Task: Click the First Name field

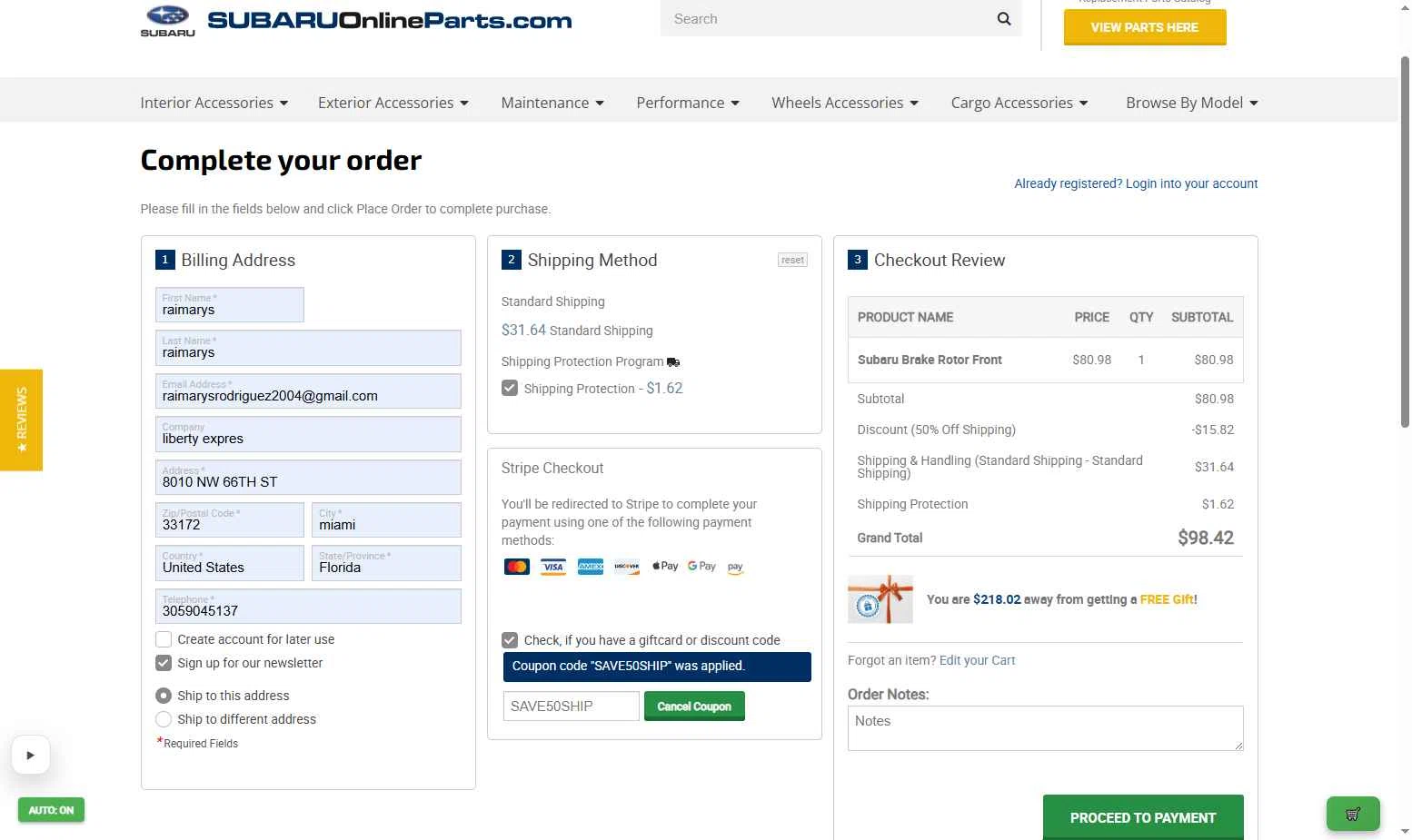Action: 230,305
